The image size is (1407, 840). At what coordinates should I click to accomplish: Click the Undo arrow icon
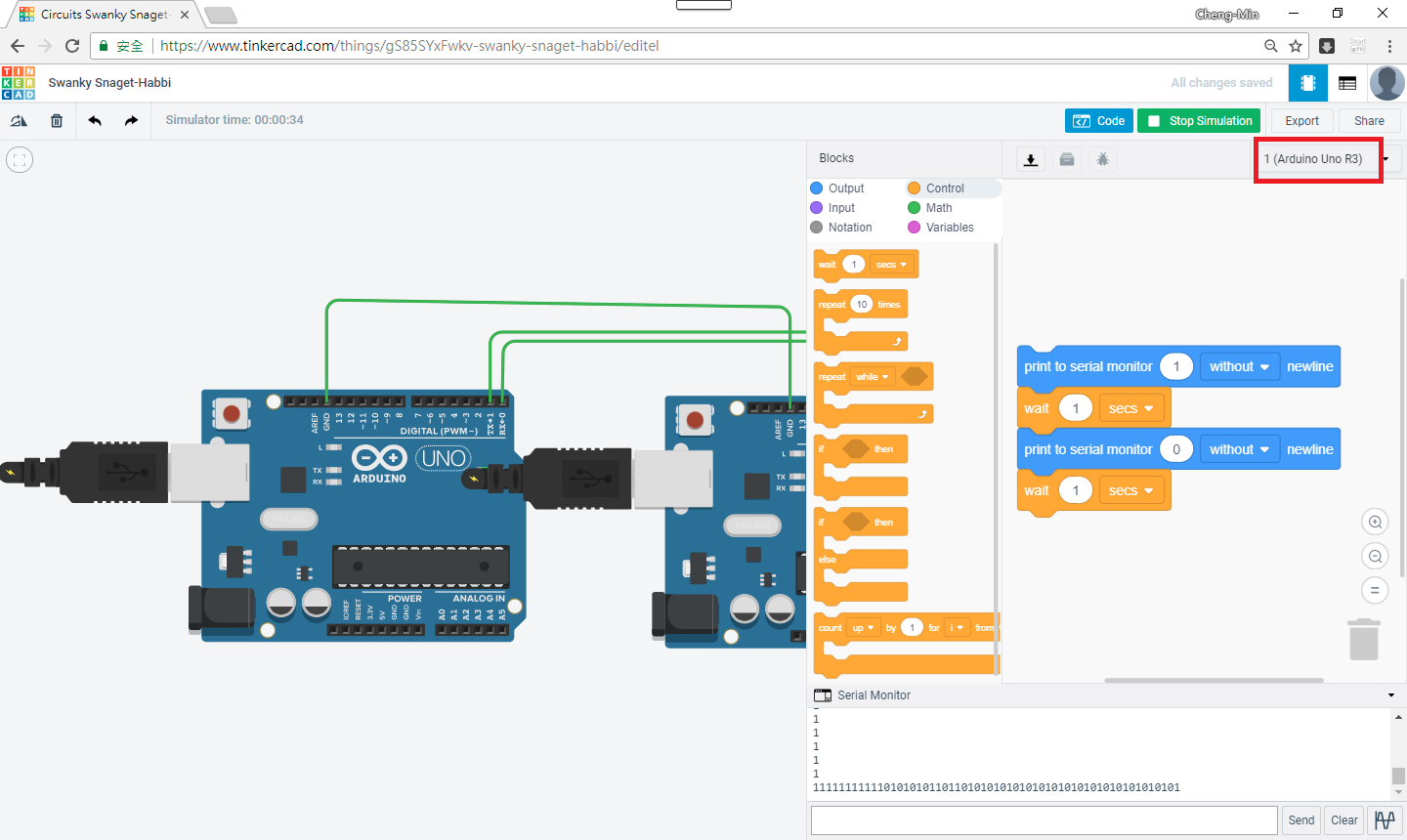94,120
